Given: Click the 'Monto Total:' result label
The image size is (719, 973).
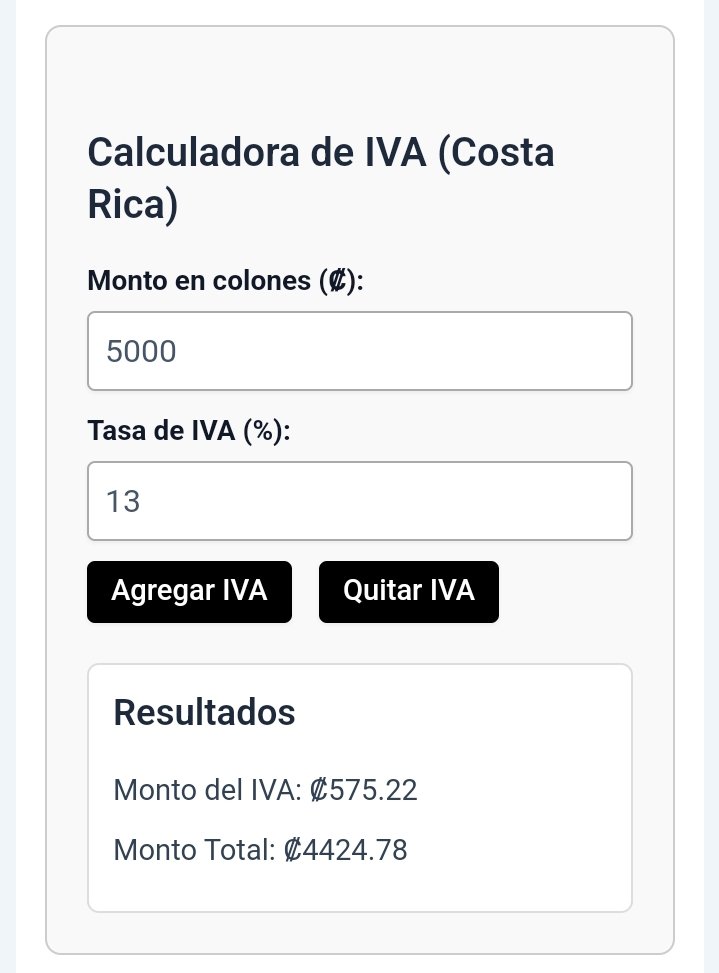Looking at the screenshot, I should pos(194,850).
